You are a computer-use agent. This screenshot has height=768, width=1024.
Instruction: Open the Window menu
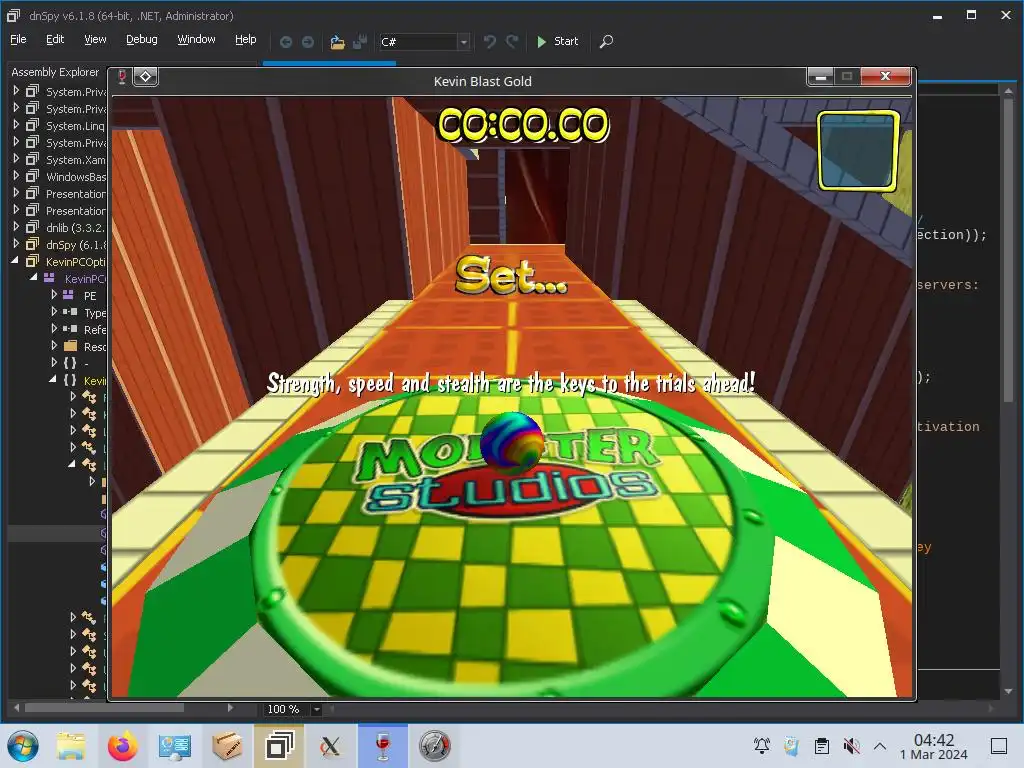click(x=196, y=40)
